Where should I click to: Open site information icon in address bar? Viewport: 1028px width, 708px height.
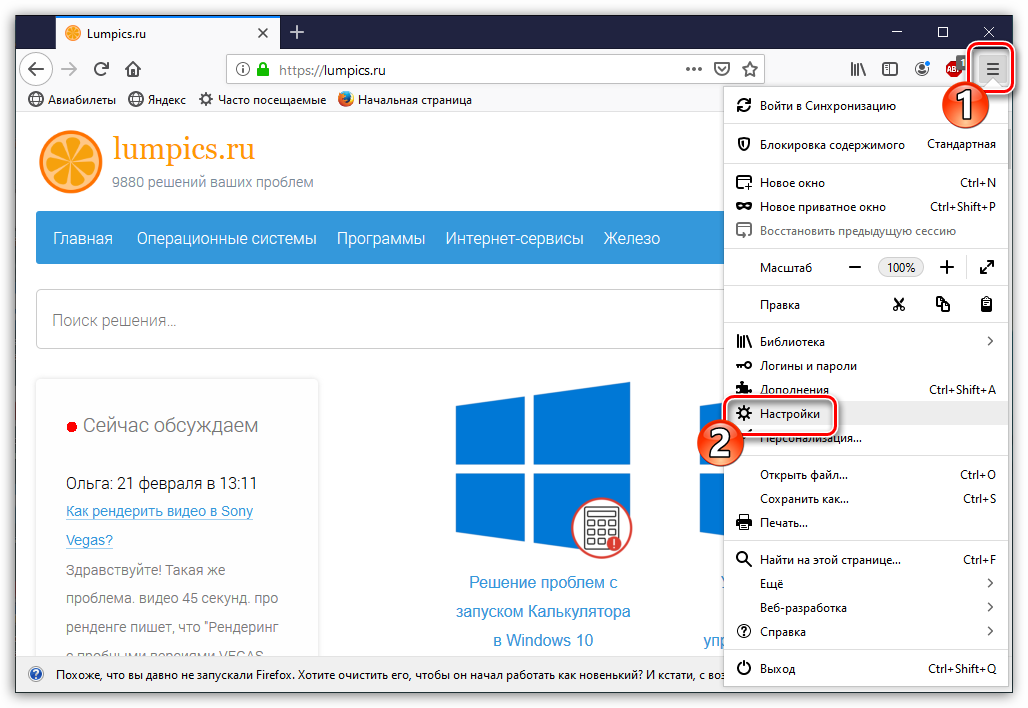[243, 69]
